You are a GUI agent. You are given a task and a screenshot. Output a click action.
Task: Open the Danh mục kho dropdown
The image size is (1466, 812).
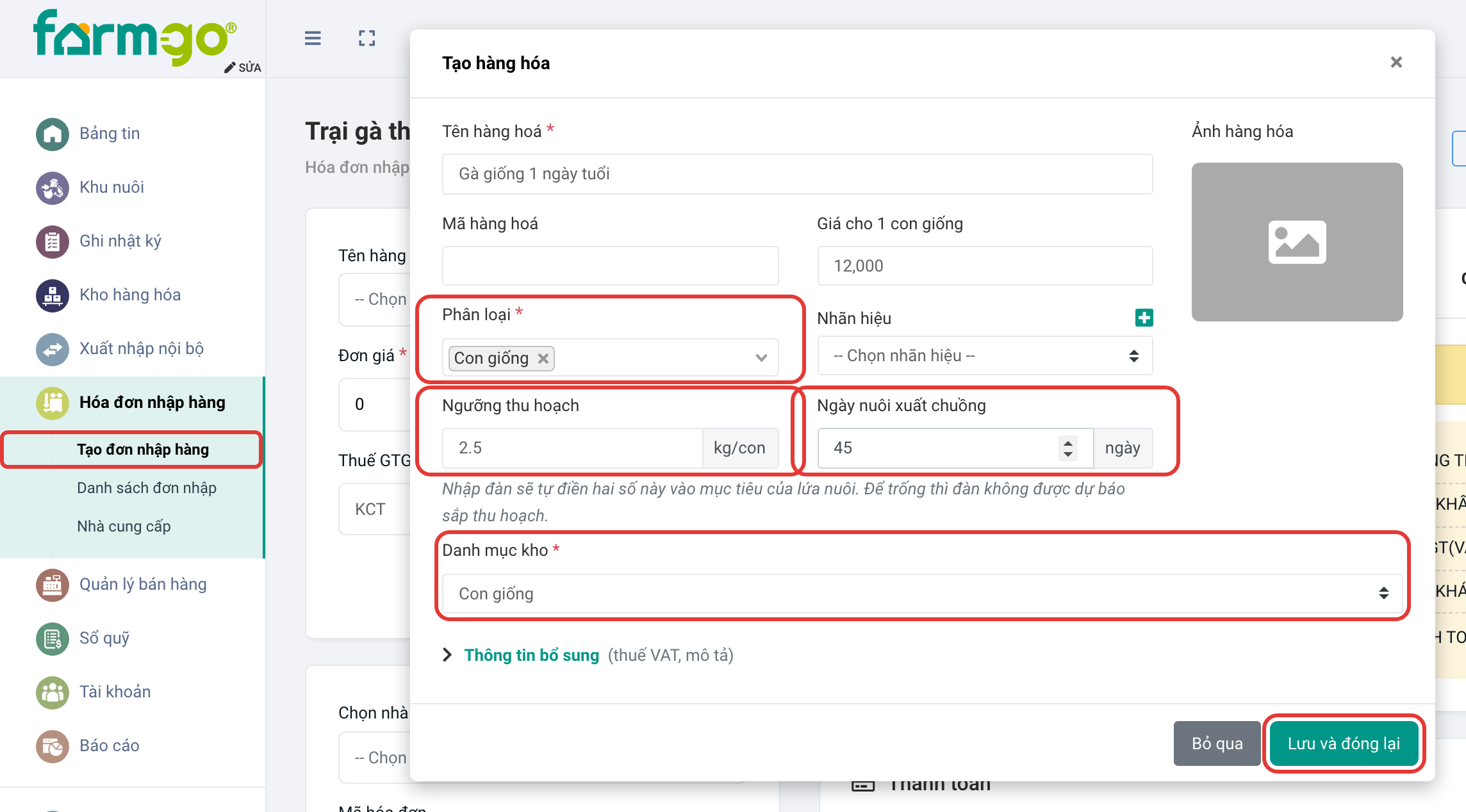922,594
